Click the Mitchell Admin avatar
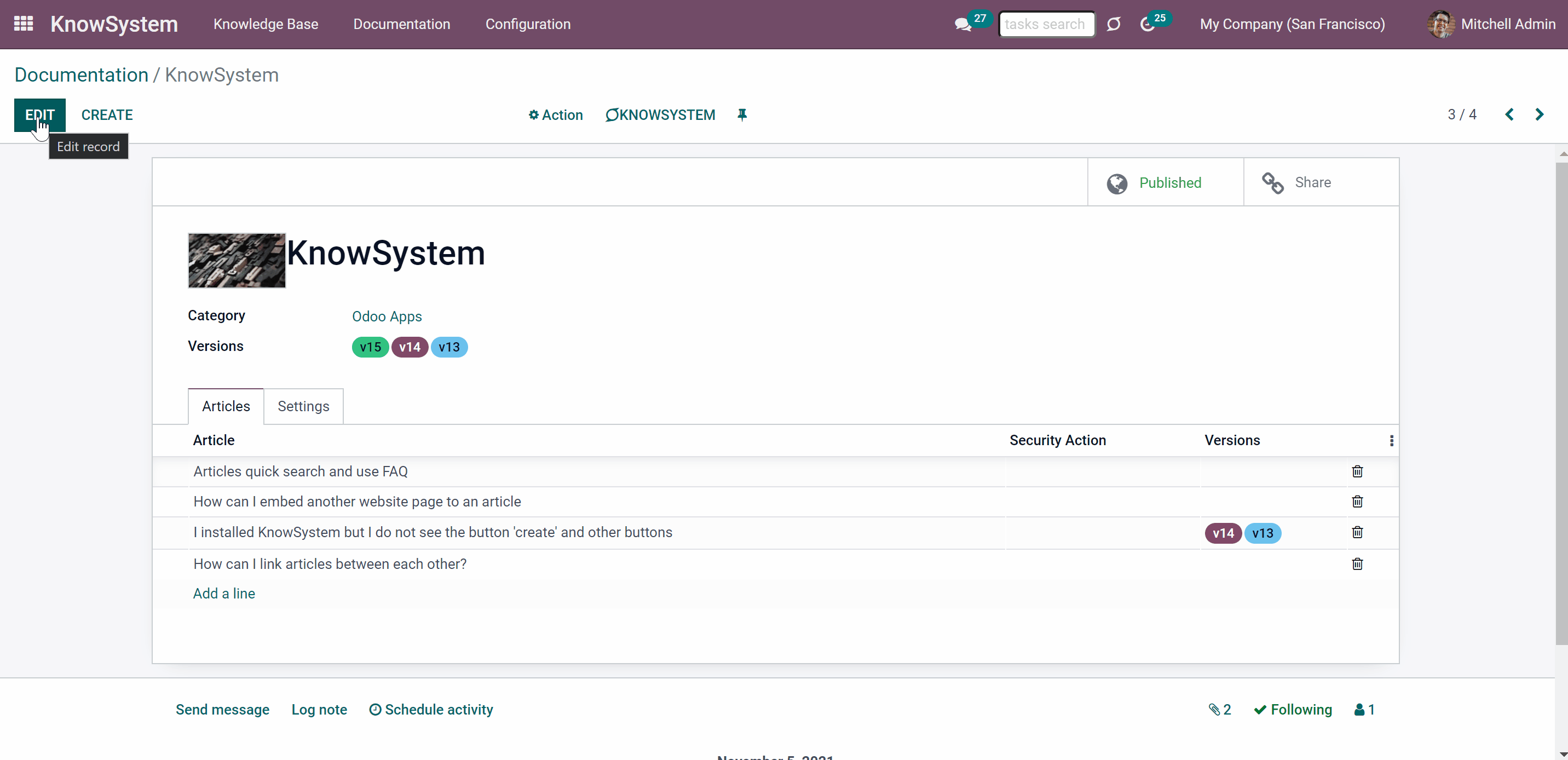Image resolution: width=1568 pixels, height=760 pixels. [x=1441, y=24]
